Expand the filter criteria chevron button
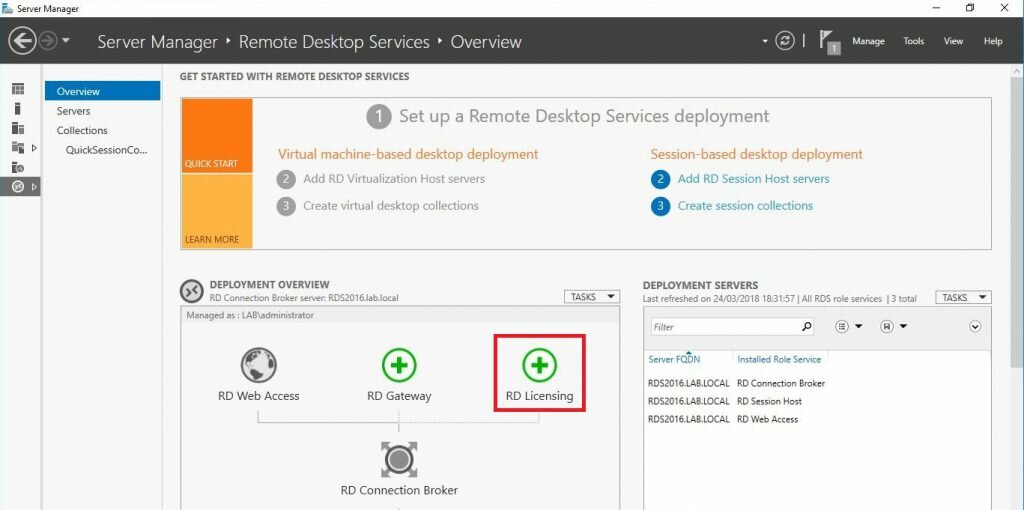The image size is (1024, 510). click(x=975, y=327)
